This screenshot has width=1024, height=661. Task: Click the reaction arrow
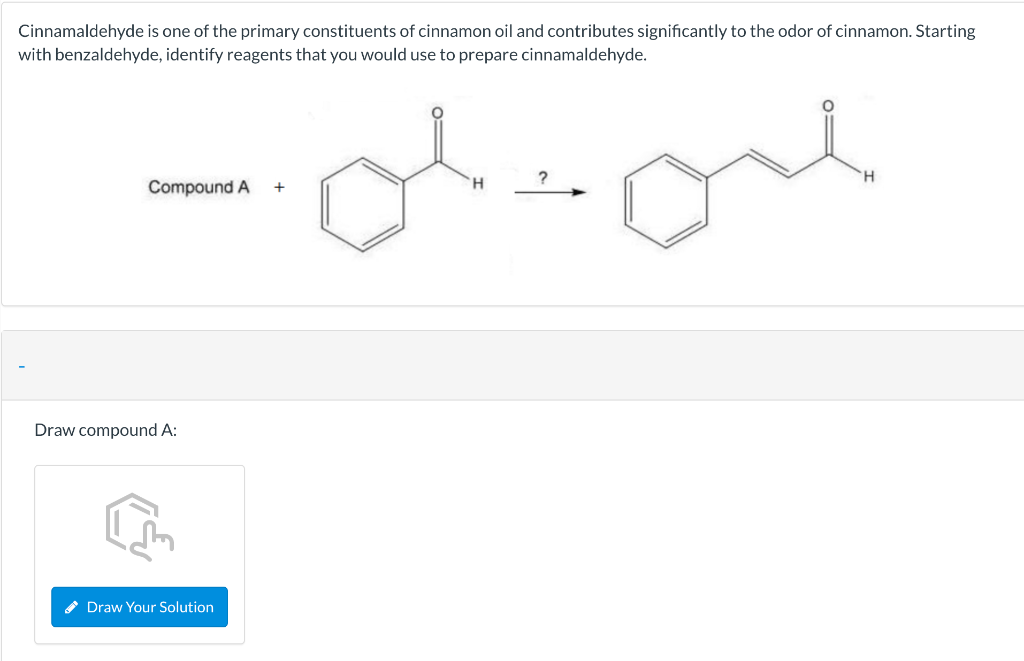tap(551, 192)
